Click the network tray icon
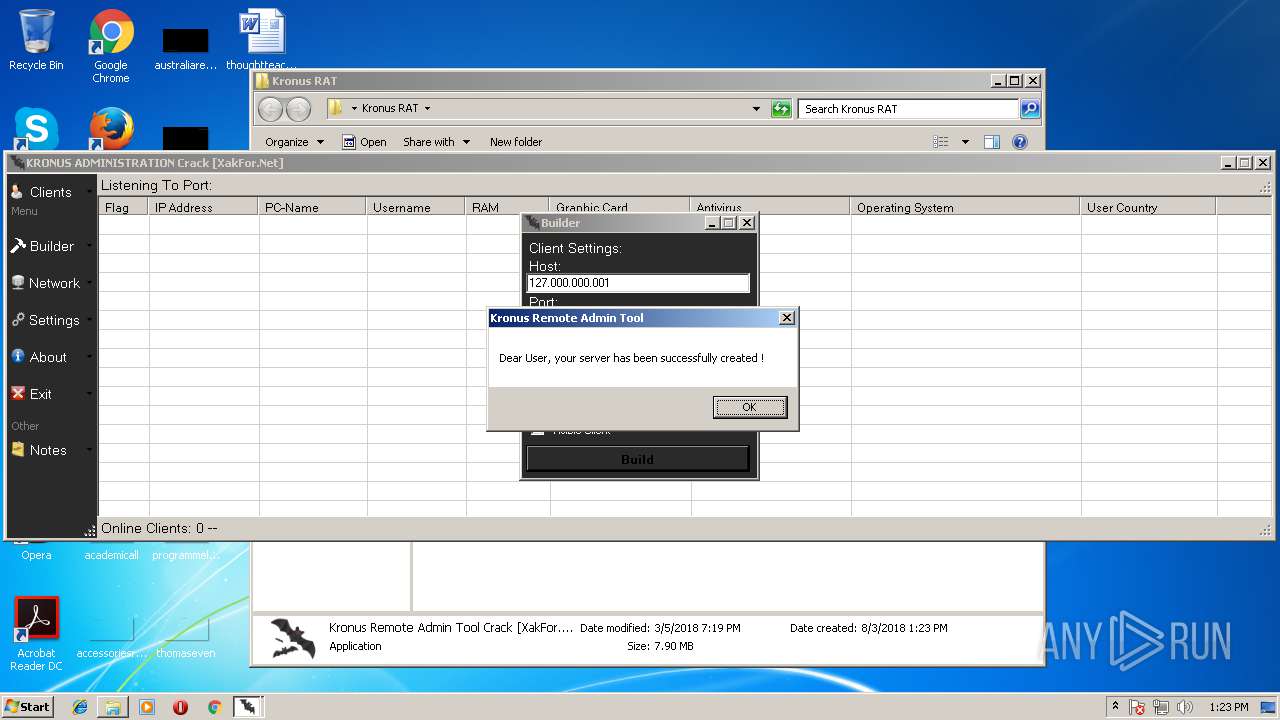The image size is (1280, 720). pyautogui.click(x=1161, y=707)
